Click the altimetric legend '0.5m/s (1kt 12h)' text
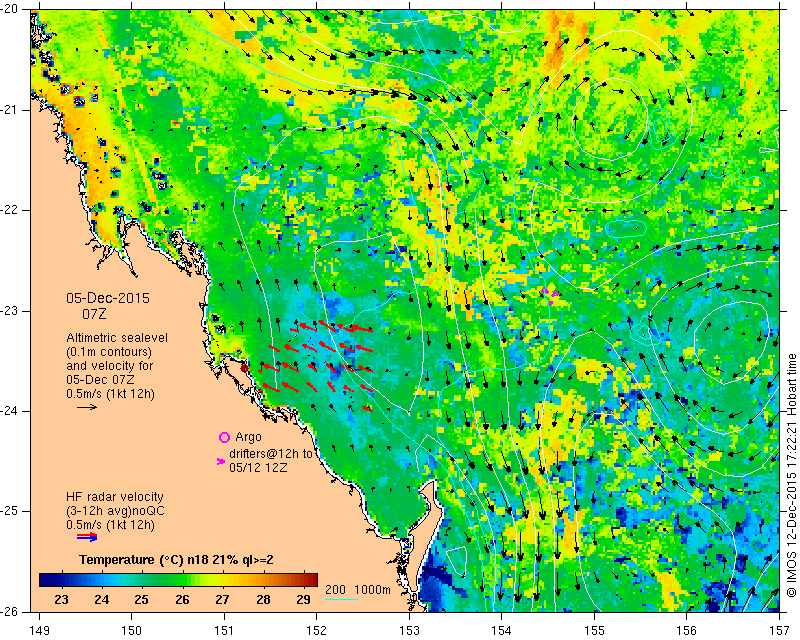Image resolution: width=800 pixels, height=640 pixels. (x=110, y=394)
